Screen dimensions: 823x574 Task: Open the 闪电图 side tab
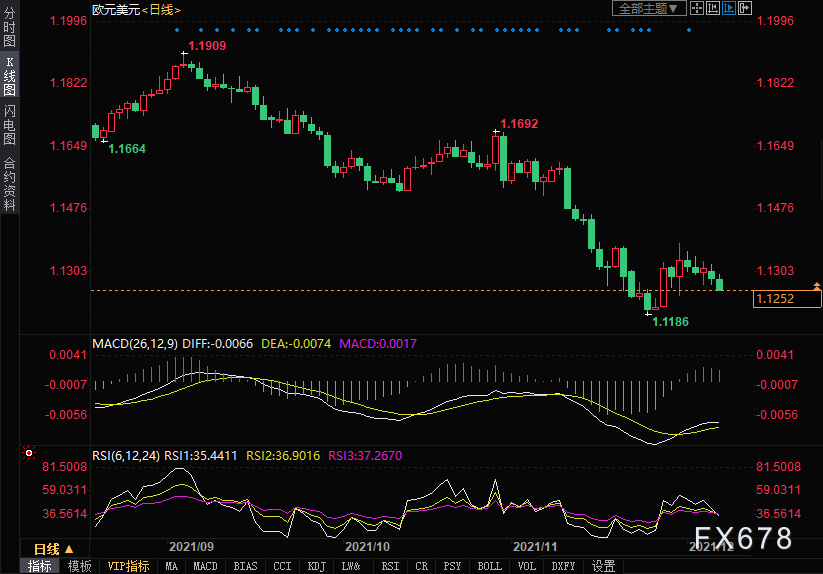pyautogui.click(x=9, y=124)
